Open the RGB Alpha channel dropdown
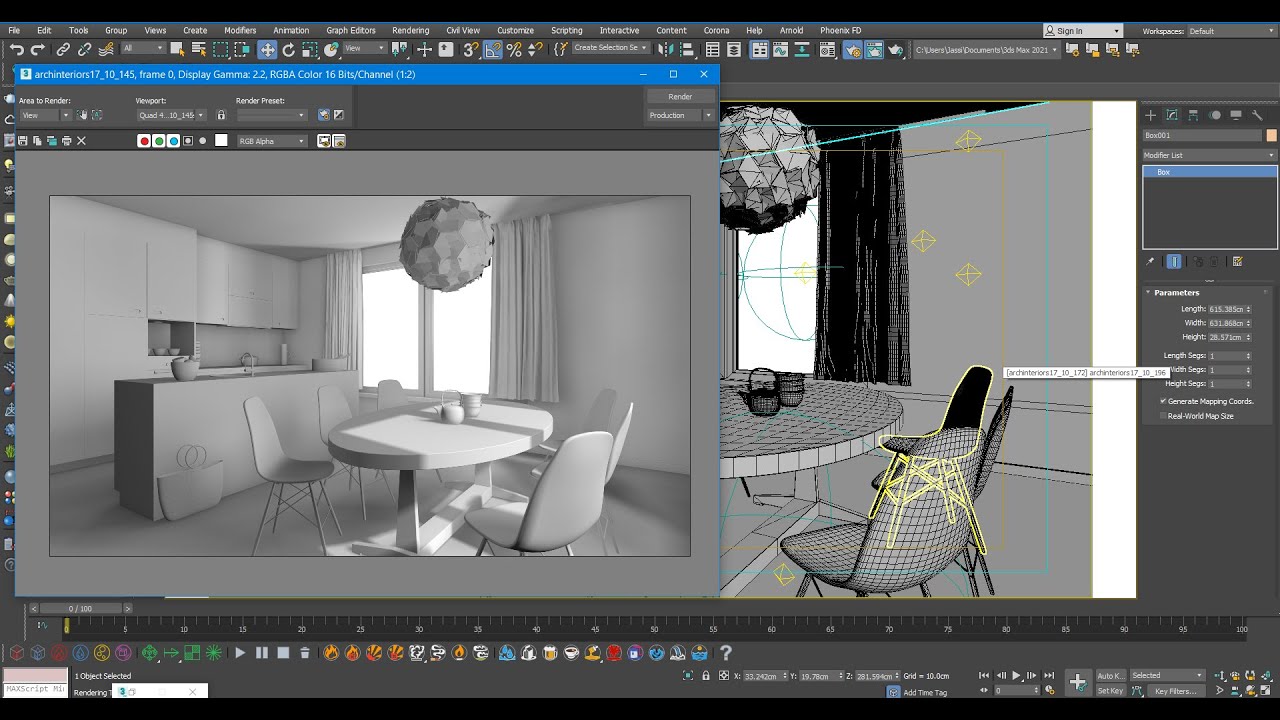The height and width of the screenshot is (720, 1280). point(271,141)
